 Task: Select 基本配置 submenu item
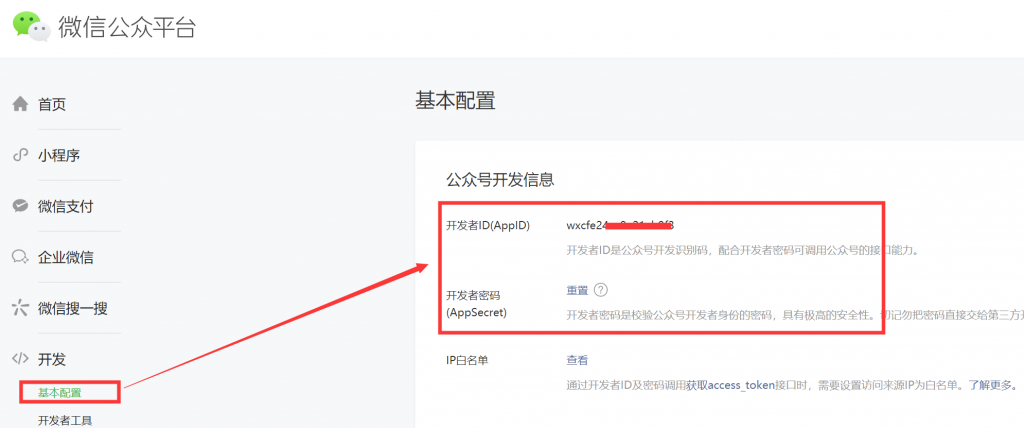click(59, 393)
